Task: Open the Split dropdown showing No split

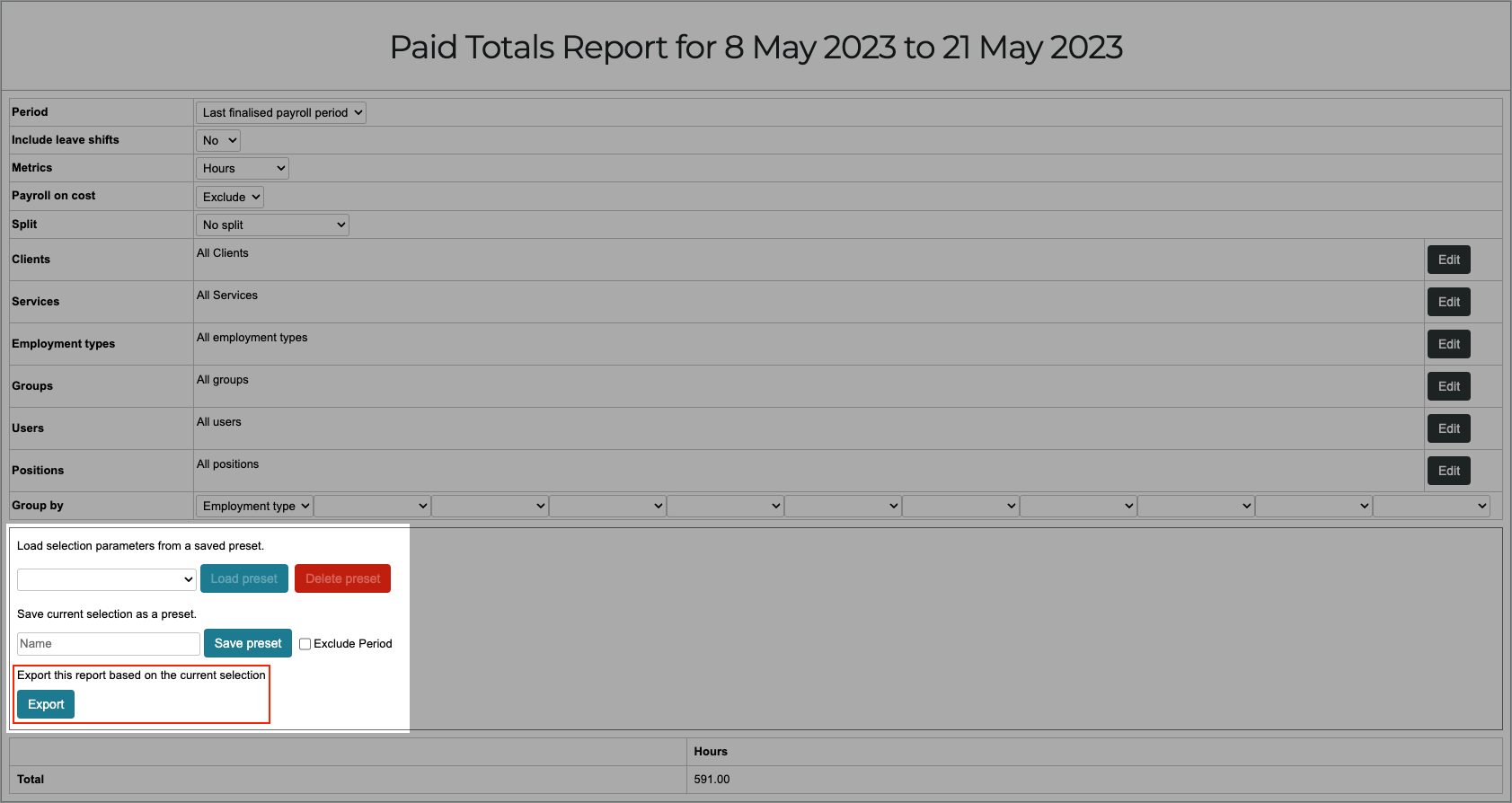Action: (x=272, y=225)
